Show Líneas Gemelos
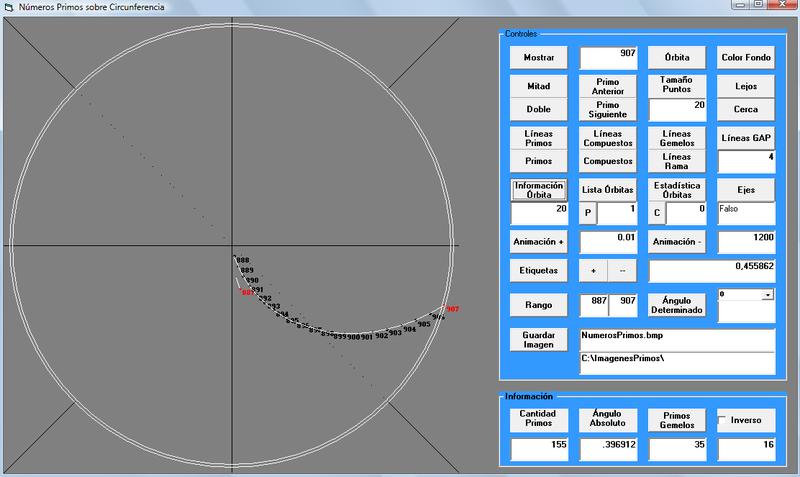 click(677, 138)
